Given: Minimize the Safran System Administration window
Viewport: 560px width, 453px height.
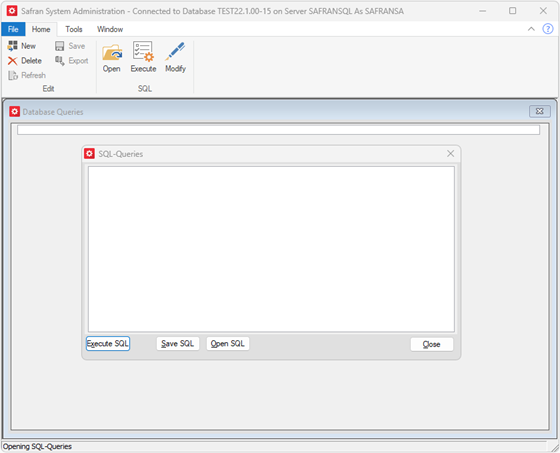Looking at the screenshot, I should point(482,11).
